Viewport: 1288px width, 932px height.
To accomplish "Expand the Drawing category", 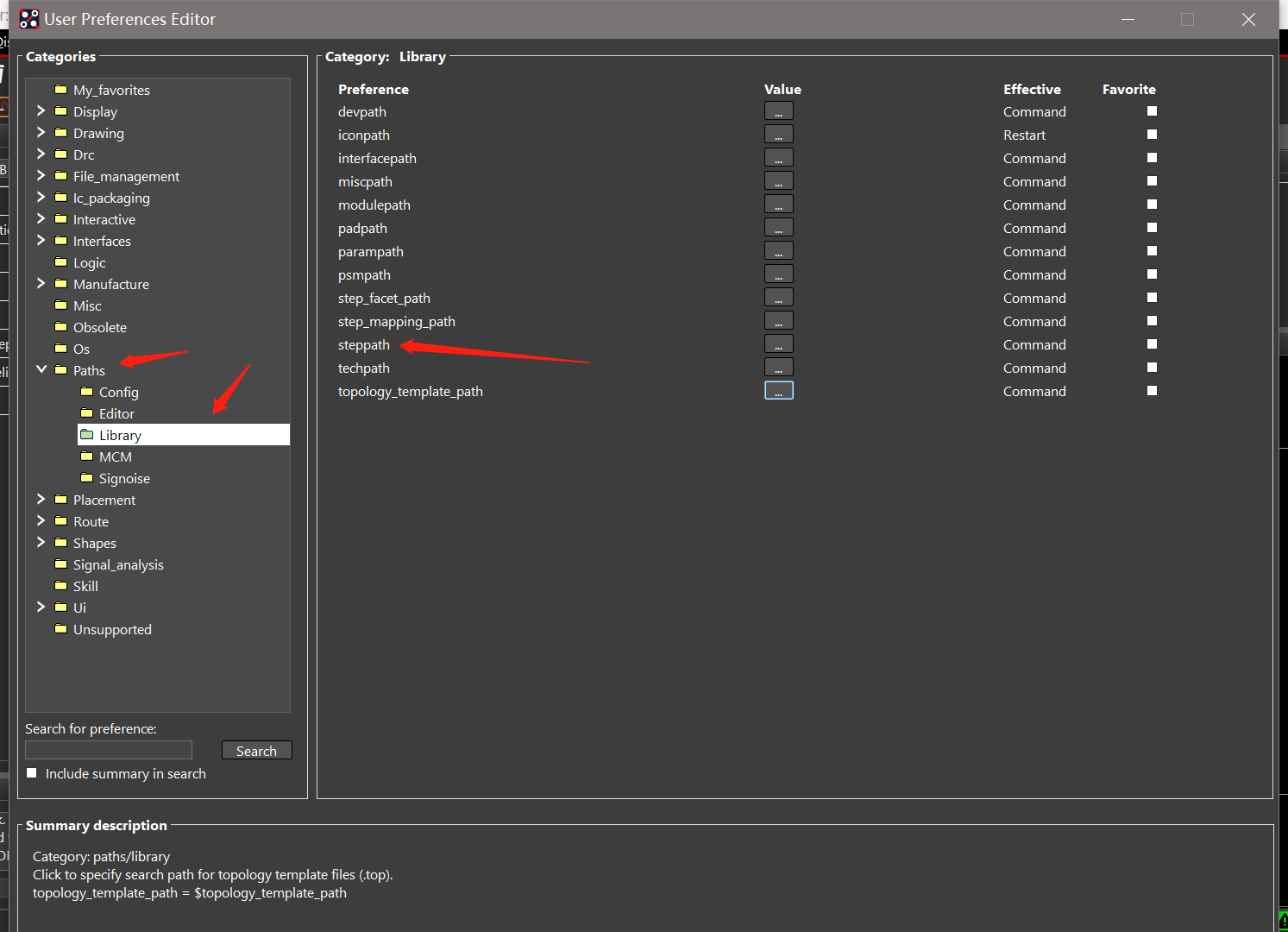I will [41, 132].
